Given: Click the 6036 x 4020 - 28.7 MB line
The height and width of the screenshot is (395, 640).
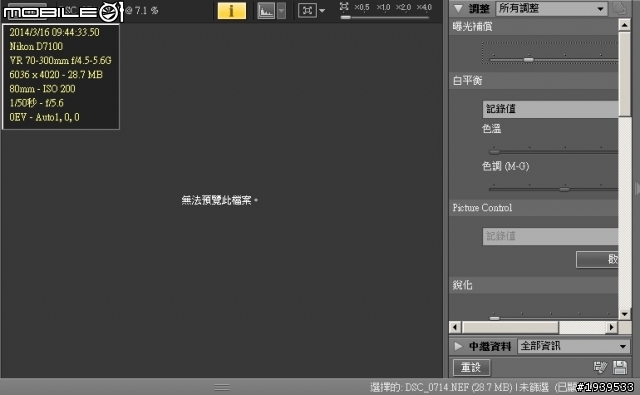Looking at the screenshot, I should (x=56, y=74).
